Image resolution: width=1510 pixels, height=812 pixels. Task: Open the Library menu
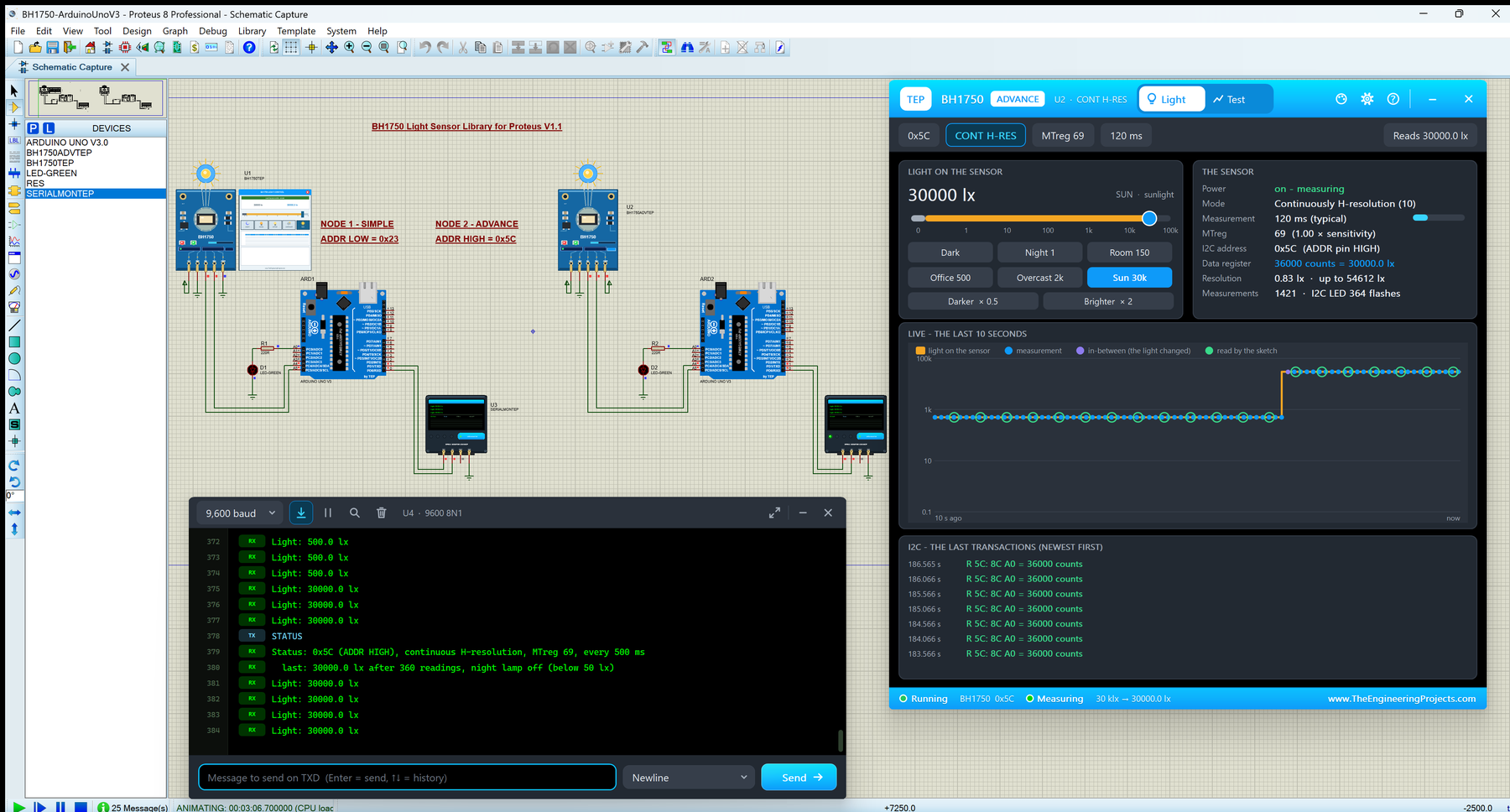pos(252,31)
